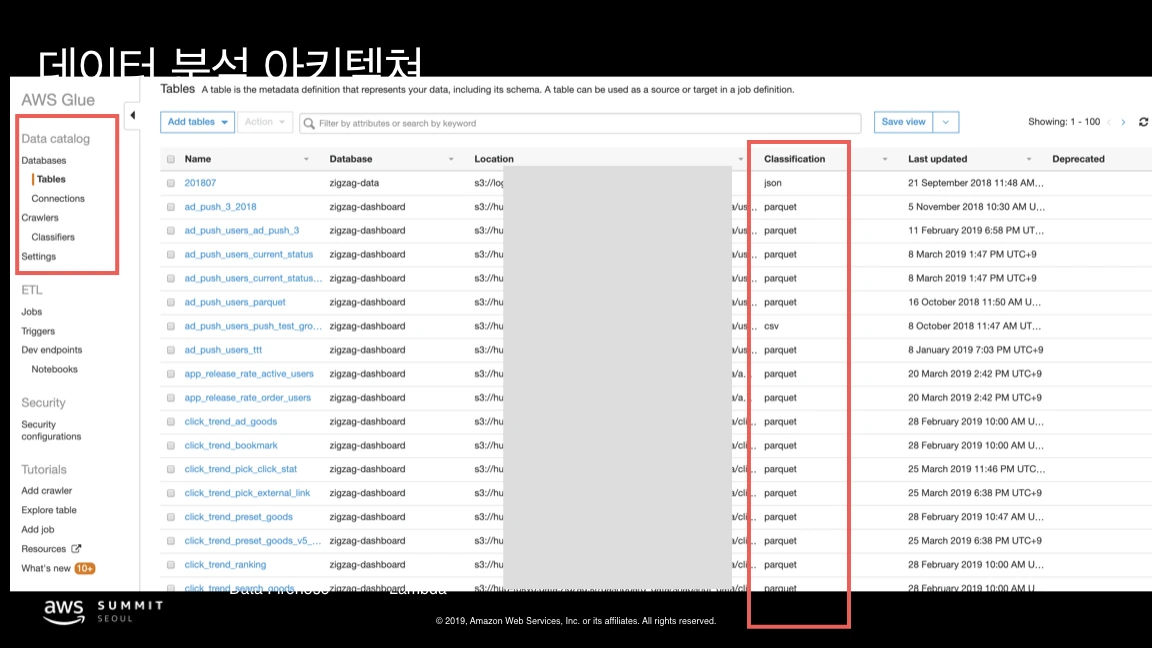This screenshot has height=648, width=1152.
Task: Open What's new link
Action: point(46,568)
